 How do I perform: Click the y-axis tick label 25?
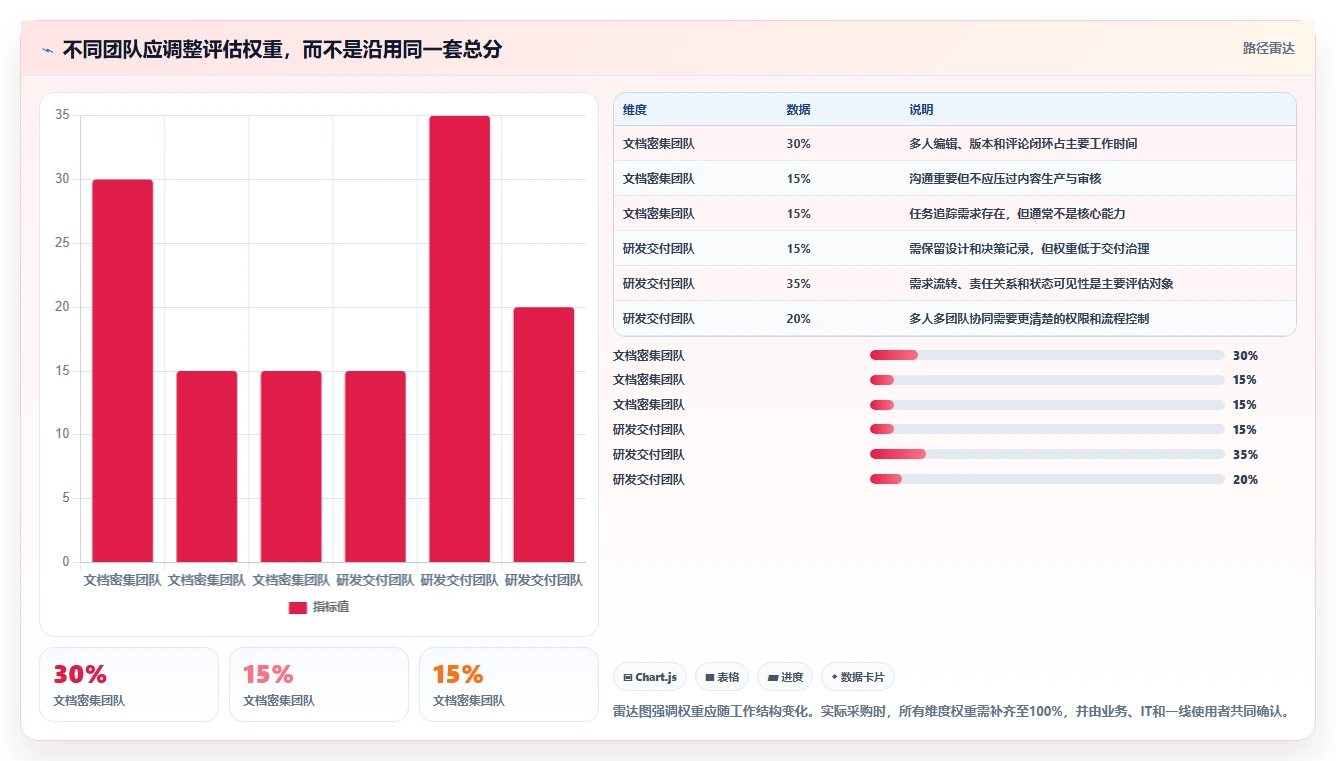click(62, 243)
